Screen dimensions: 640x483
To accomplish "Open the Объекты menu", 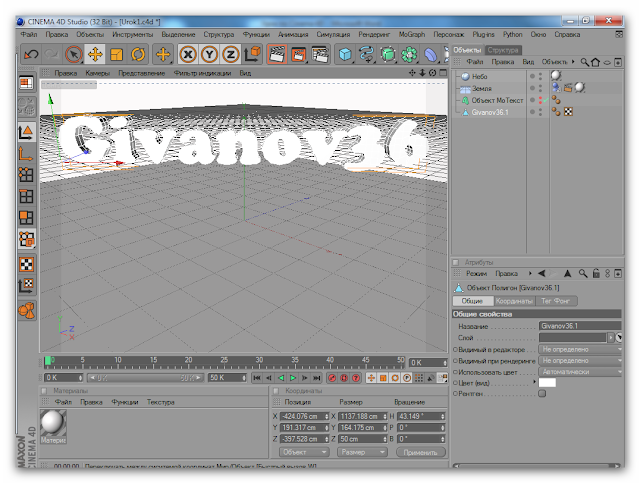I will [90, 35].
